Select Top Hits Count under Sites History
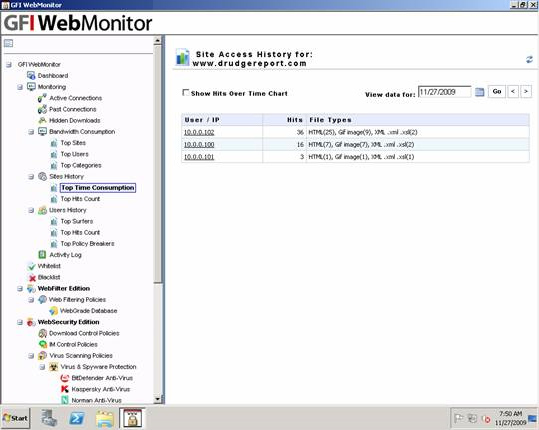Image resolution: width=539 pixels, height=430 pixels. coord(80,199)
